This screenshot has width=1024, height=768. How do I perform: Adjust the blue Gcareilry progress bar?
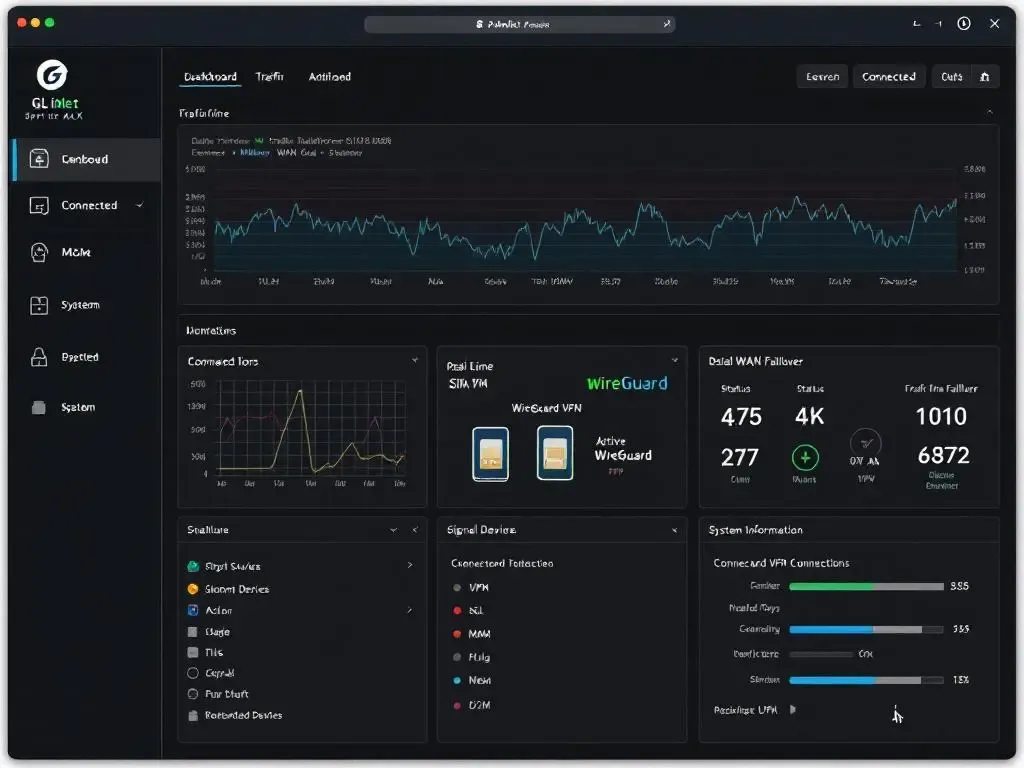[x=866, y=630]
